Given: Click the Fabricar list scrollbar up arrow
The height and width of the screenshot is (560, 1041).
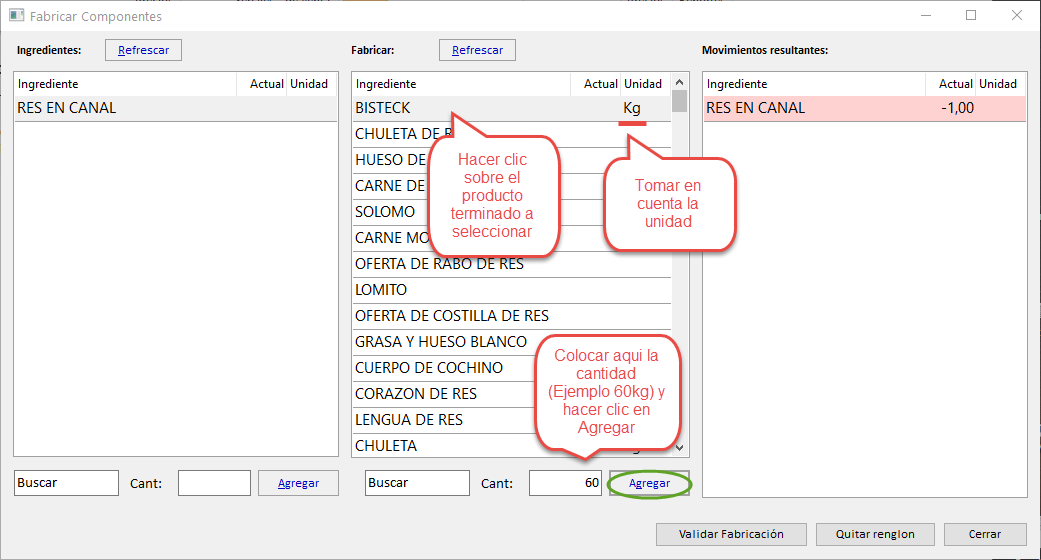Looking at the screenshot, I should tap(680, 83).
